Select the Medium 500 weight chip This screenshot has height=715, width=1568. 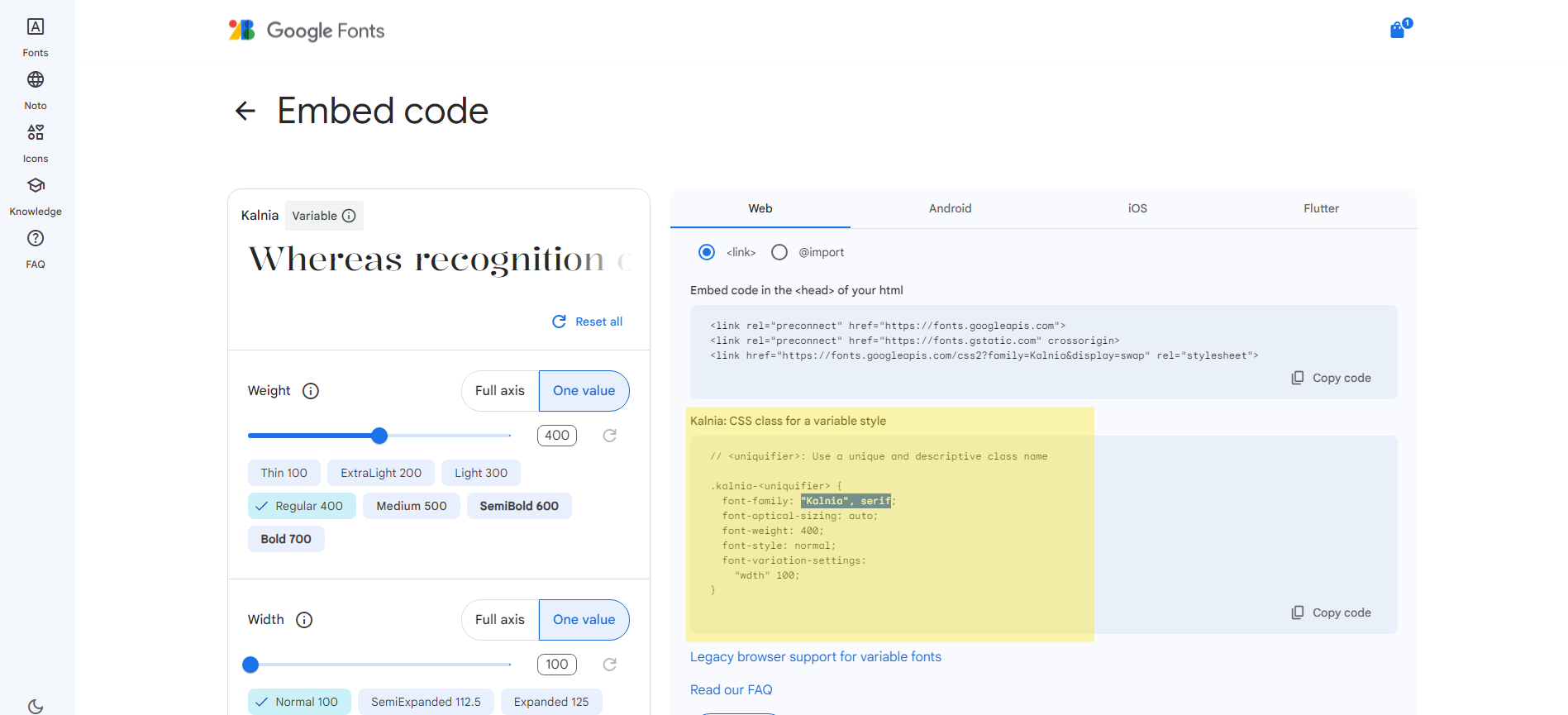pos(412,506)
